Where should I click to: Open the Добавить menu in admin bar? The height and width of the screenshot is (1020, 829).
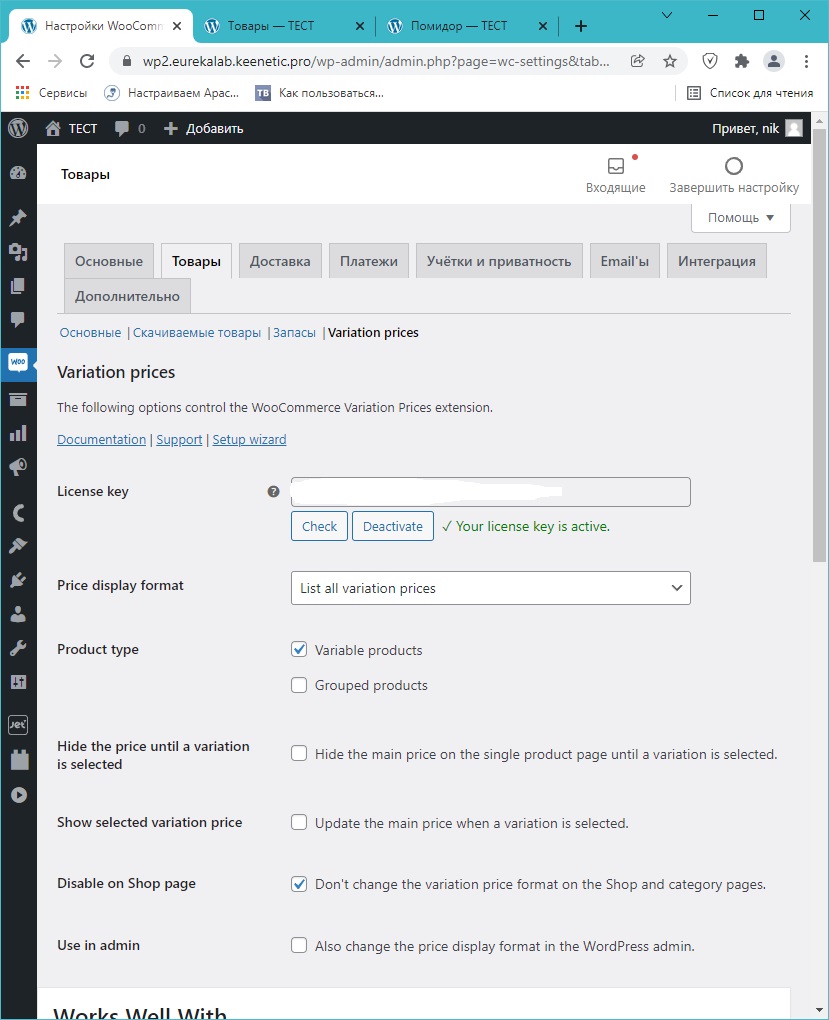point(203,128)
